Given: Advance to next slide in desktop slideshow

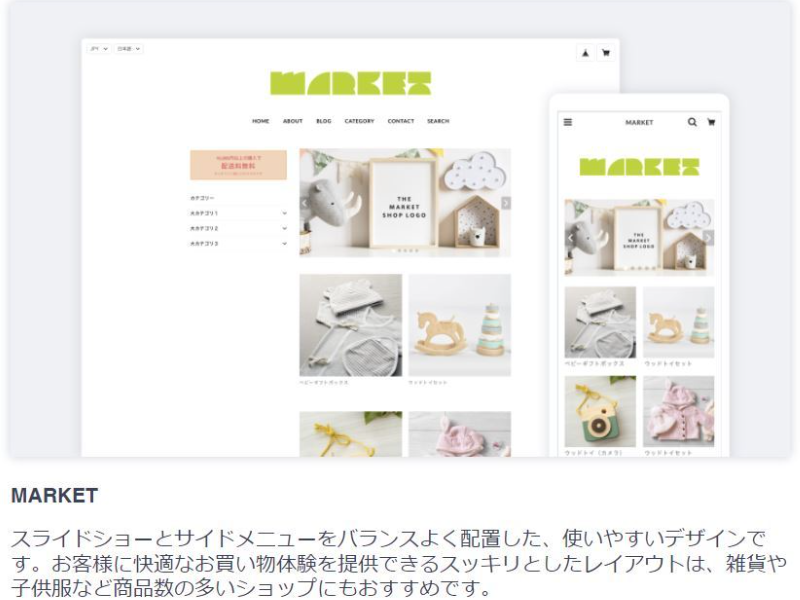Looking at the screenshot, I should [506, 203].
